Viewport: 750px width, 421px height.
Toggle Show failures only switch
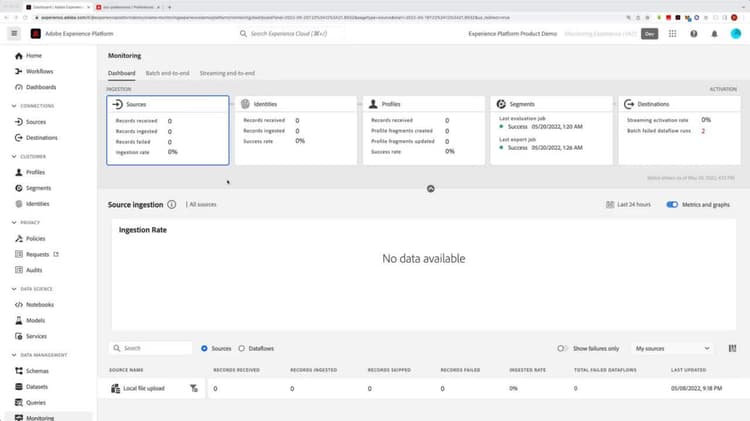click(x=562, y=348)
